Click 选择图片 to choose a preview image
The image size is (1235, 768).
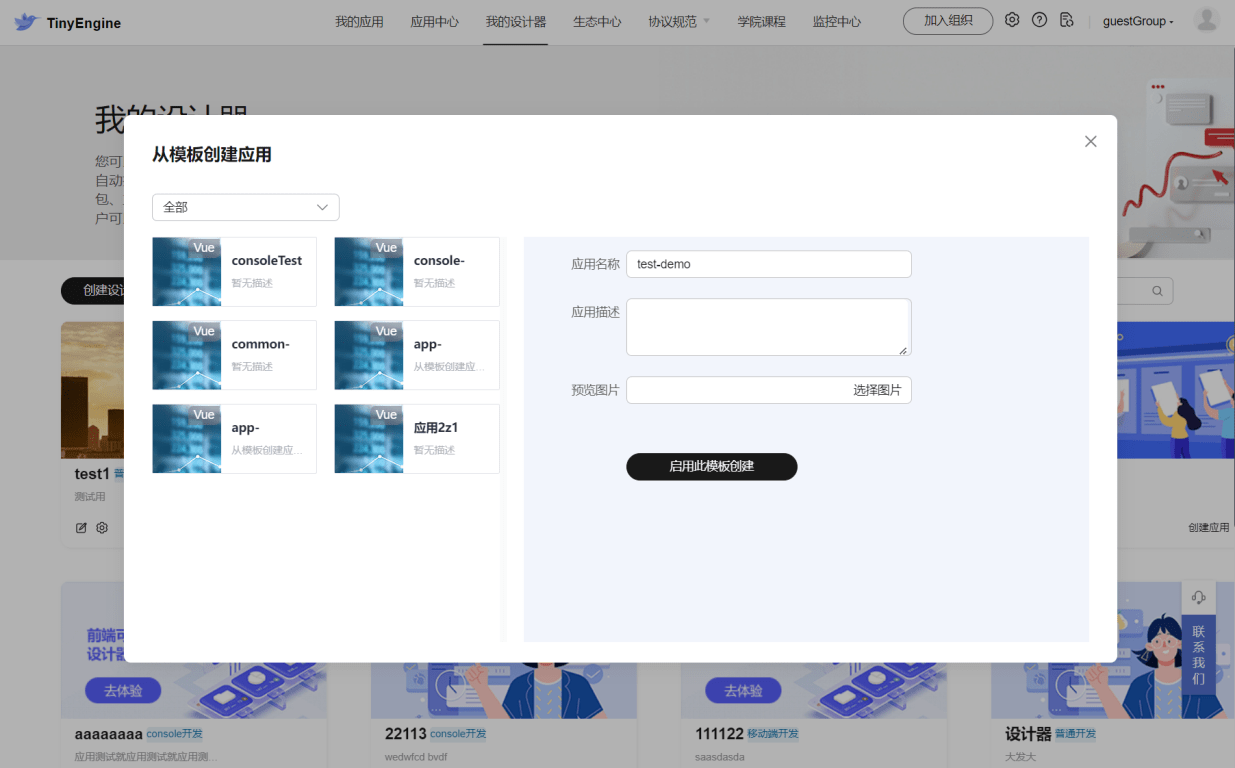click(x=876, y=390)
